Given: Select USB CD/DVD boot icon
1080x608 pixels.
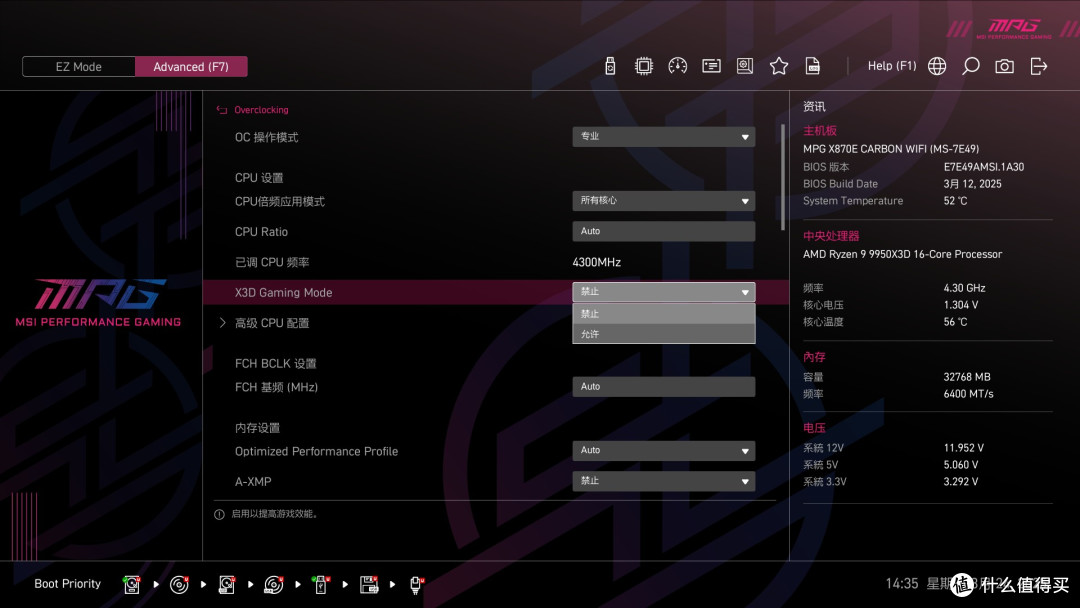Looking at the screenshot, I should [x=273, y=584].
